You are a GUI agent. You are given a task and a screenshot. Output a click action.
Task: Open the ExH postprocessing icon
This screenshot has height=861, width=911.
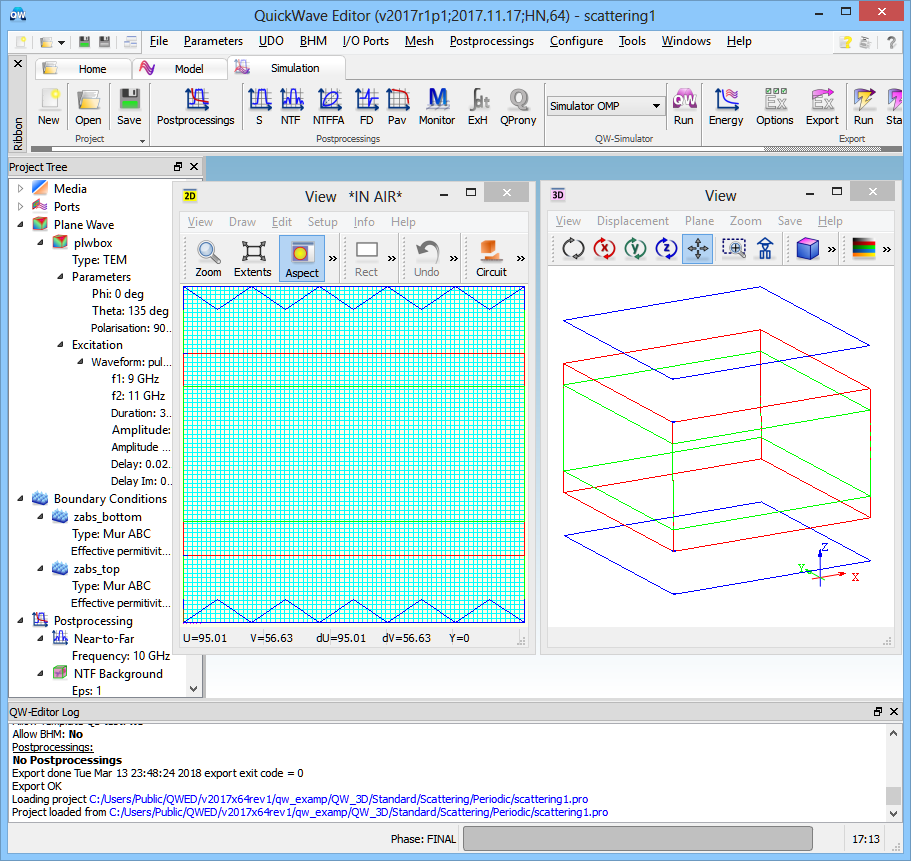point(479,106)
